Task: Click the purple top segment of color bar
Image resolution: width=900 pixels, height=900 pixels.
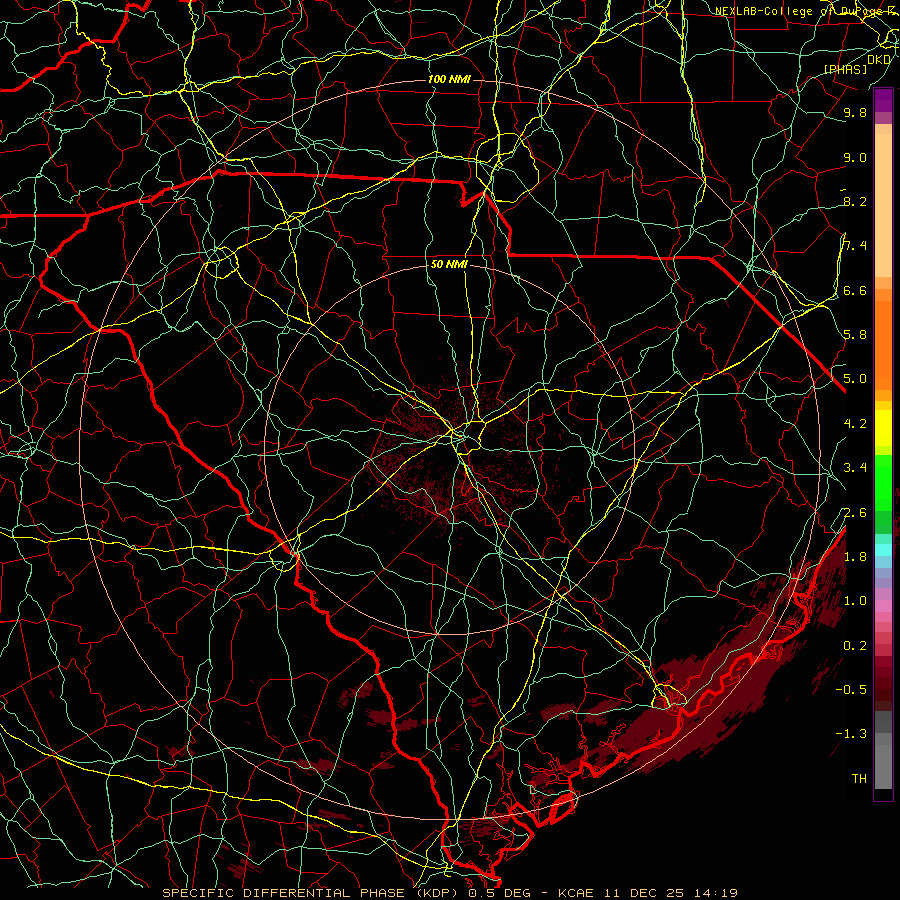Action: tap(883, 100)
